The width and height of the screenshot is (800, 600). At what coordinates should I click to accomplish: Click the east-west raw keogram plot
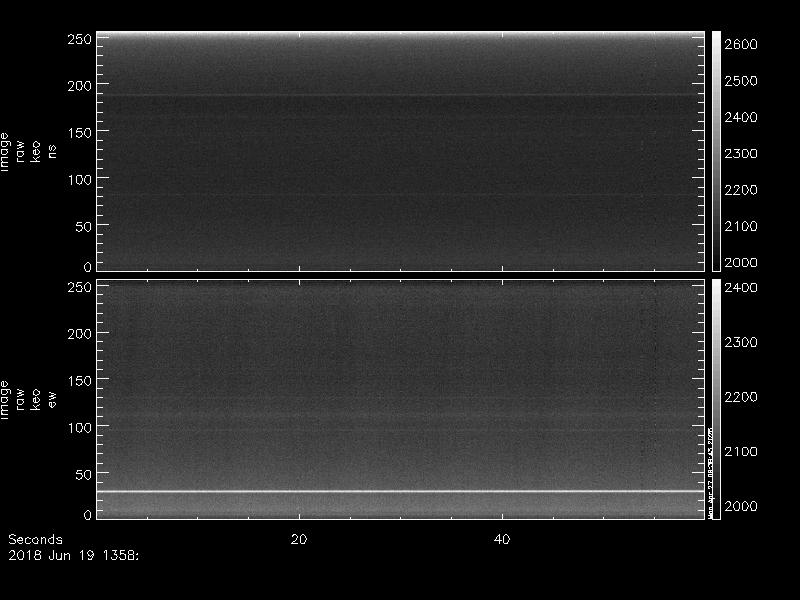401,399
